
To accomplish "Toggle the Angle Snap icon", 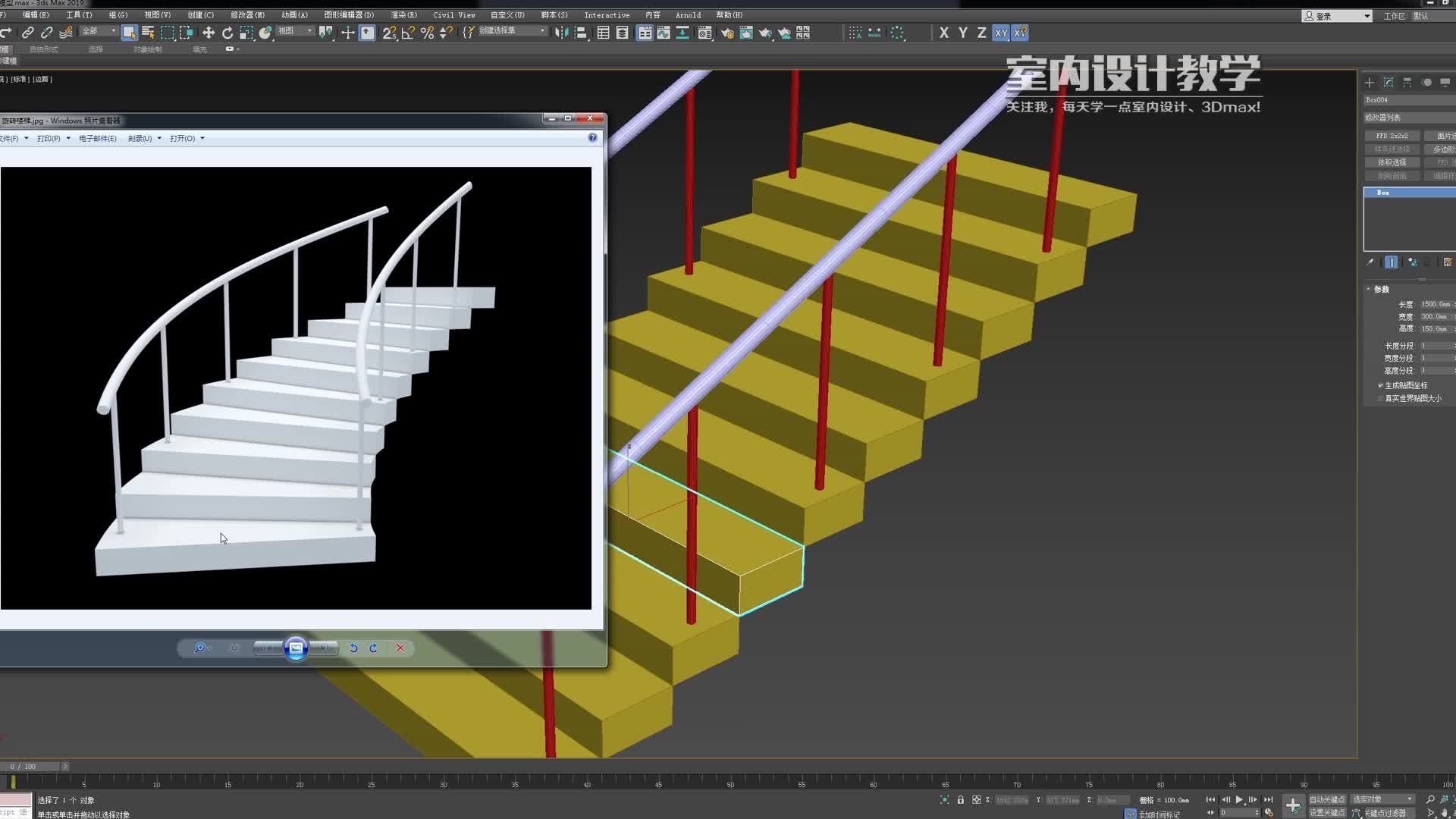I will (408, 33).
